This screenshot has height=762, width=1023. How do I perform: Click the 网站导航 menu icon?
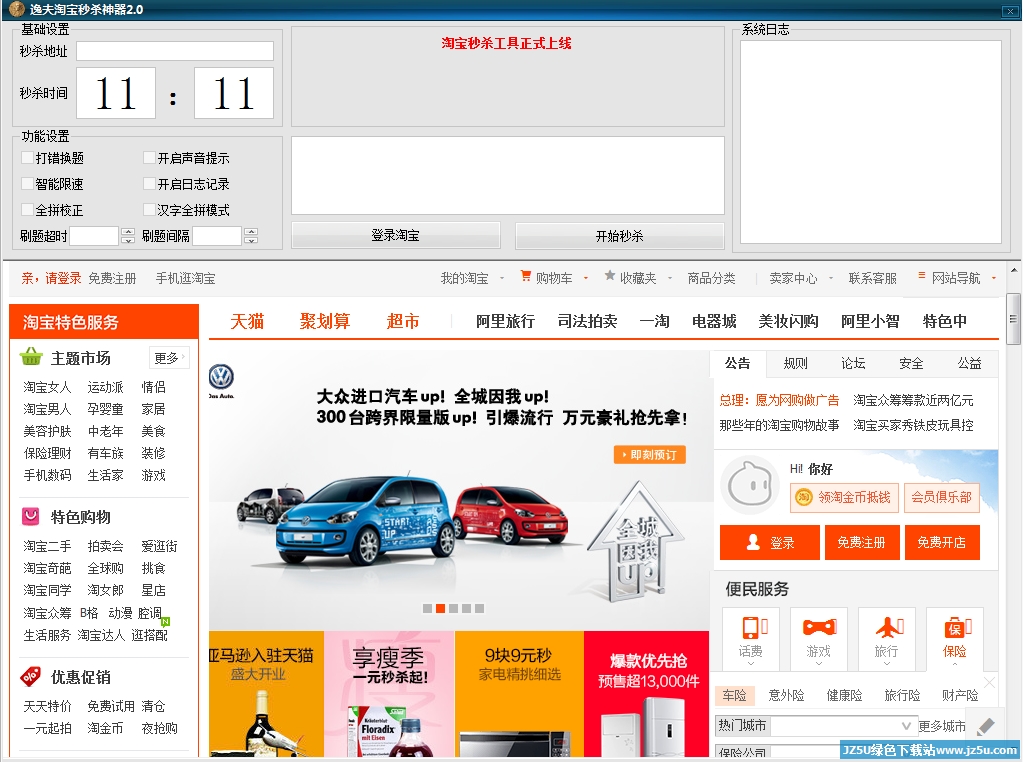point(921,276)
